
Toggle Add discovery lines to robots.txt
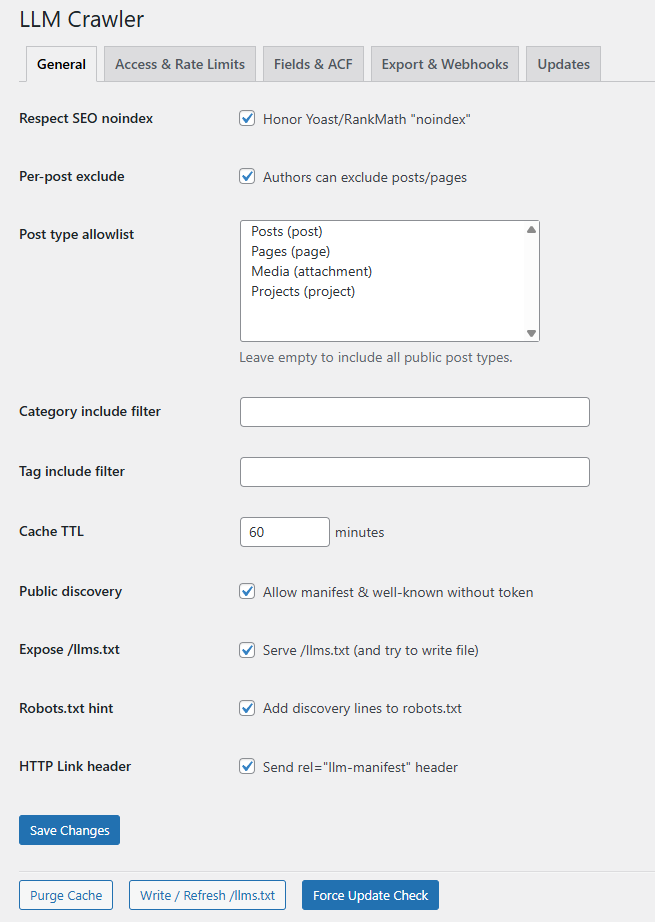click(x=247, y=708)
